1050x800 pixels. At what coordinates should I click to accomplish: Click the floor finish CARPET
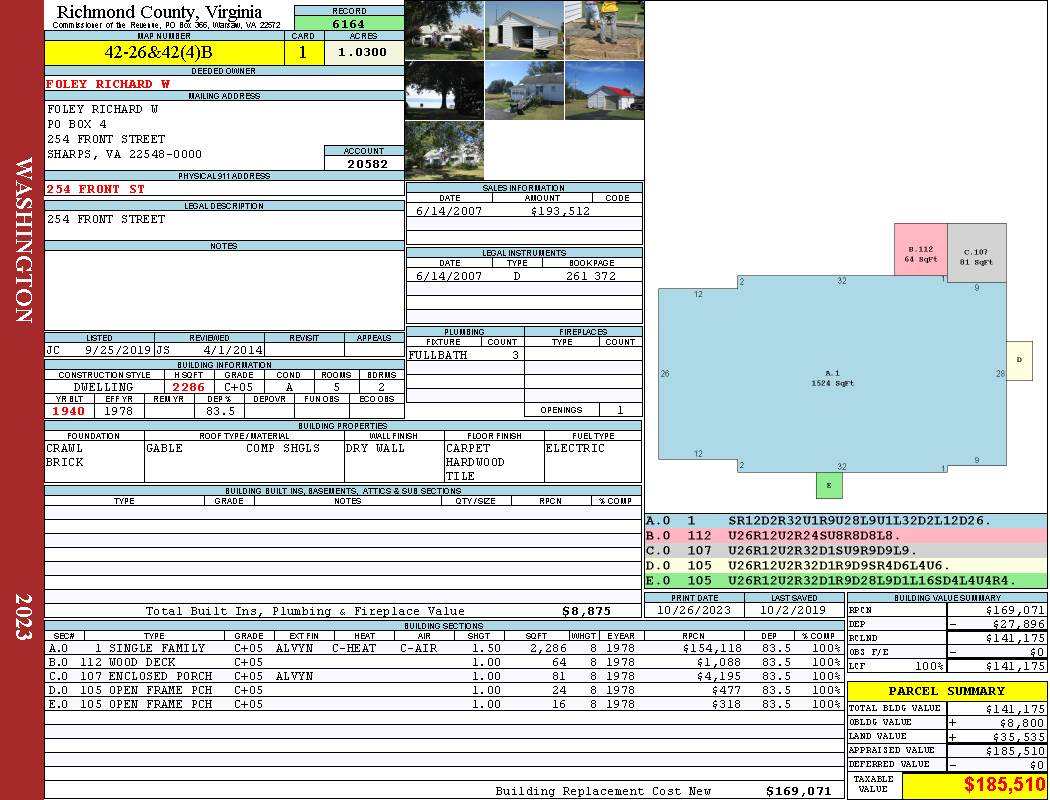click(467, 448)
